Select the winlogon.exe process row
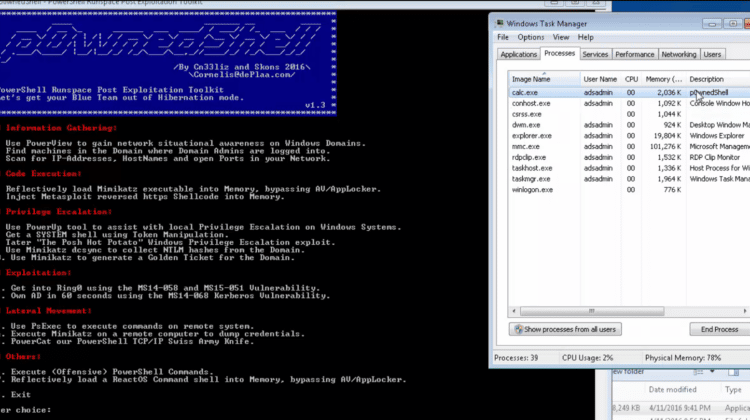750x420 pixels. (x=629, y=190)
